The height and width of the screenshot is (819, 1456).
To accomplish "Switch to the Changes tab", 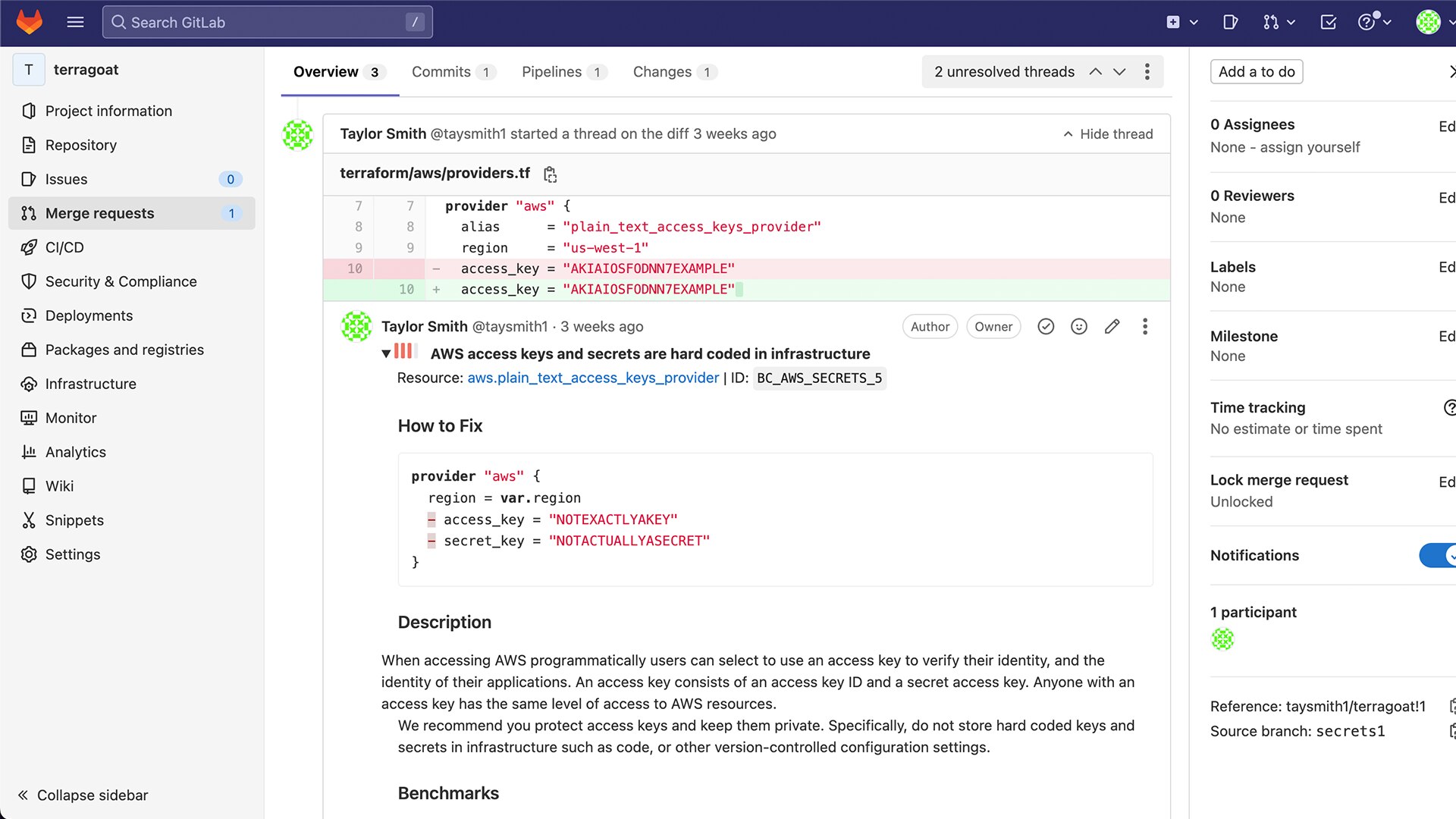I will (x=662, y=72).
